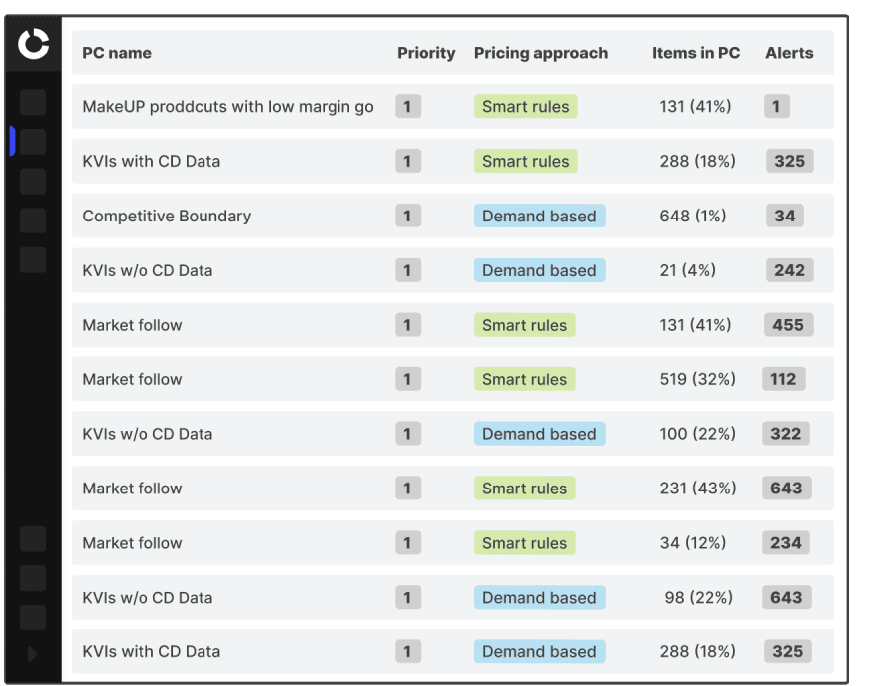
Task: Click the Competera logo at top of sidebar
Action: [x=33, y=44]
